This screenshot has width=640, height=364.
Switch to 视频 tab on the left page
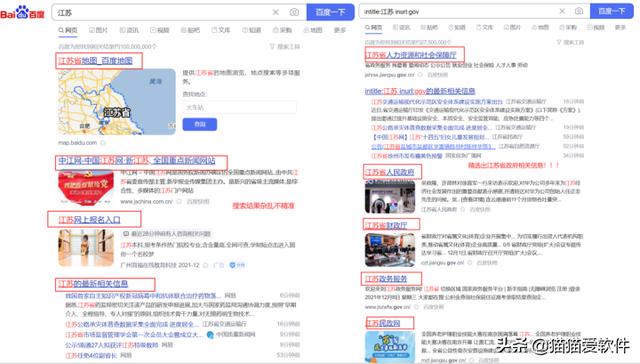tap(160, 30)
